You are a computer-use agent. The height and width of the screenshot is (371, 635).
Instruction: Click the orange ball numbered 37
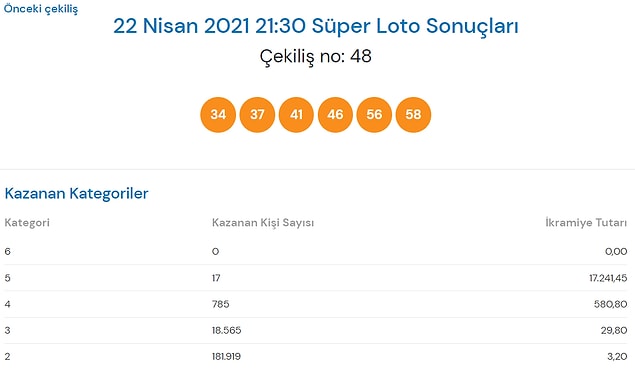tap(257, 115)
